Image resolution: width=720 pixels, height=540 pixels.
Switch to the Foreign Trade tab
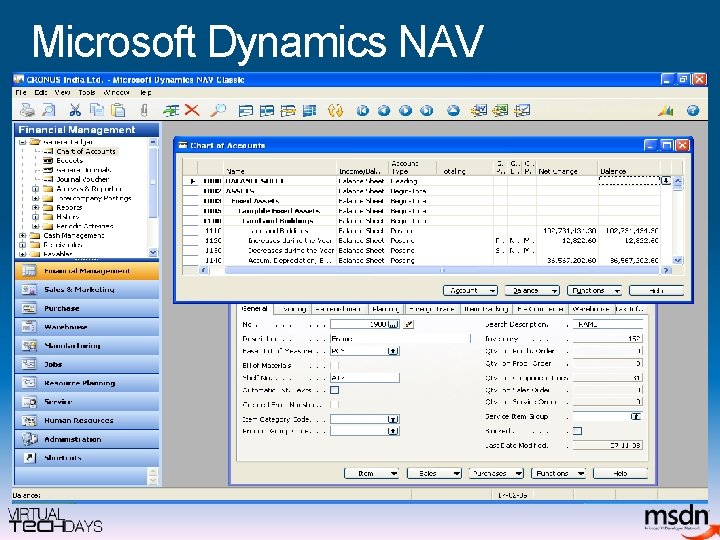(432, 309)
